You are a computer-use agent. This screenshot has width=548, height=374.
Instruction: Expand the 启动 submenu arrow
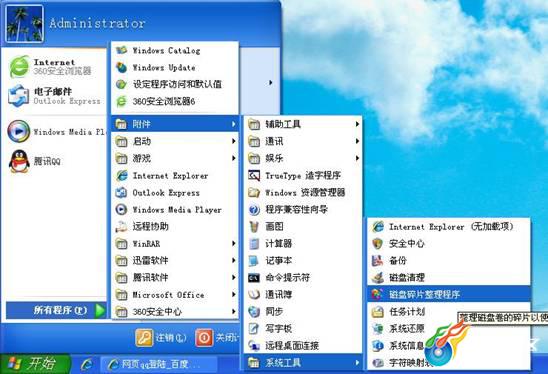coord(233,141)
